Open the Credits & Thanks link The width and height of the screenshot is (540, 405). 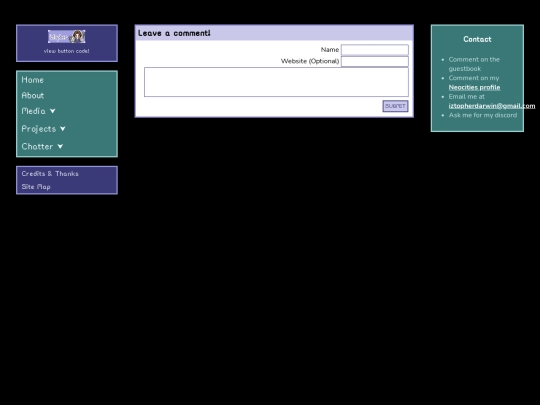click(x=50, y=174)
